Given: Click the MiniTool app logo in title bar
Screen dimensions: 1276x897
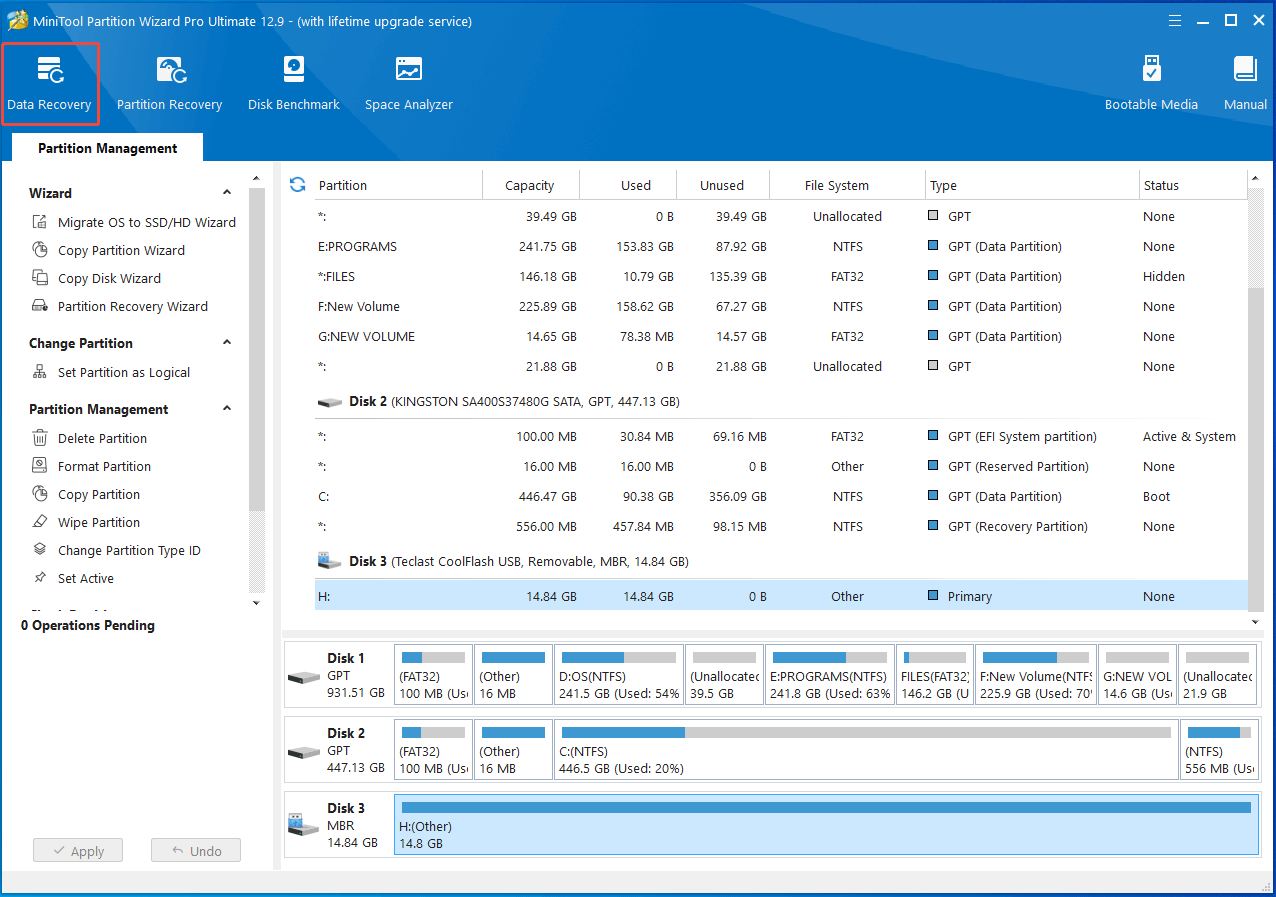Looking at the screenshot, I should [x=18, y=20].
